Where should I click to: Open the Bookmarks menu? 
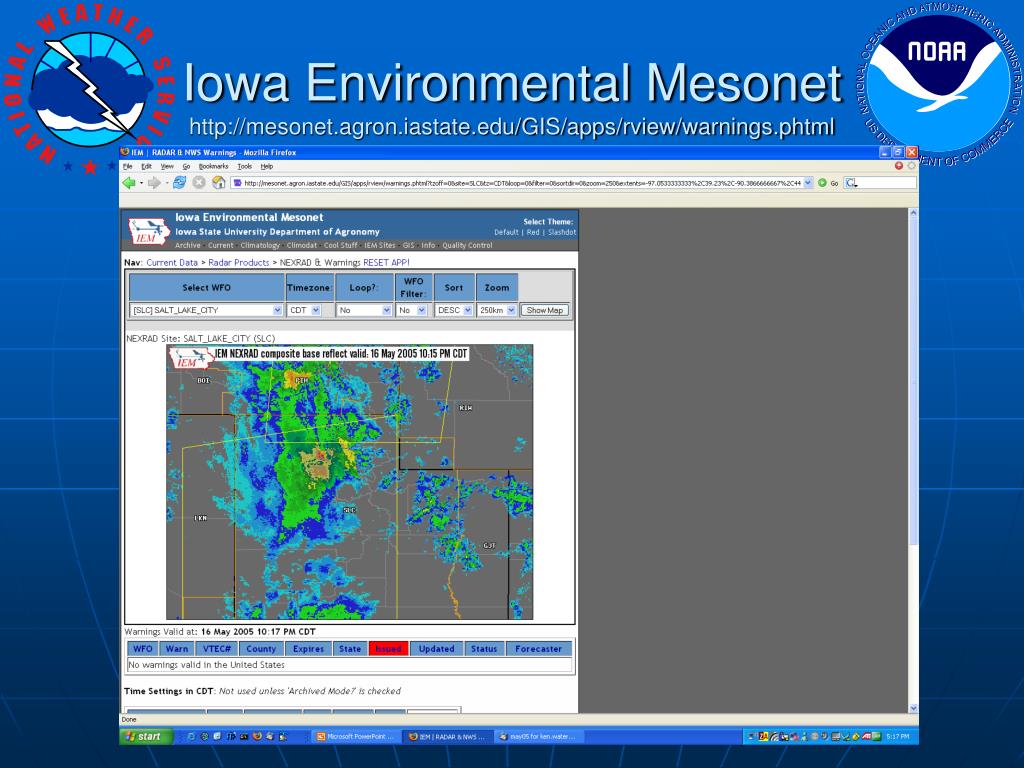(214, 167)
